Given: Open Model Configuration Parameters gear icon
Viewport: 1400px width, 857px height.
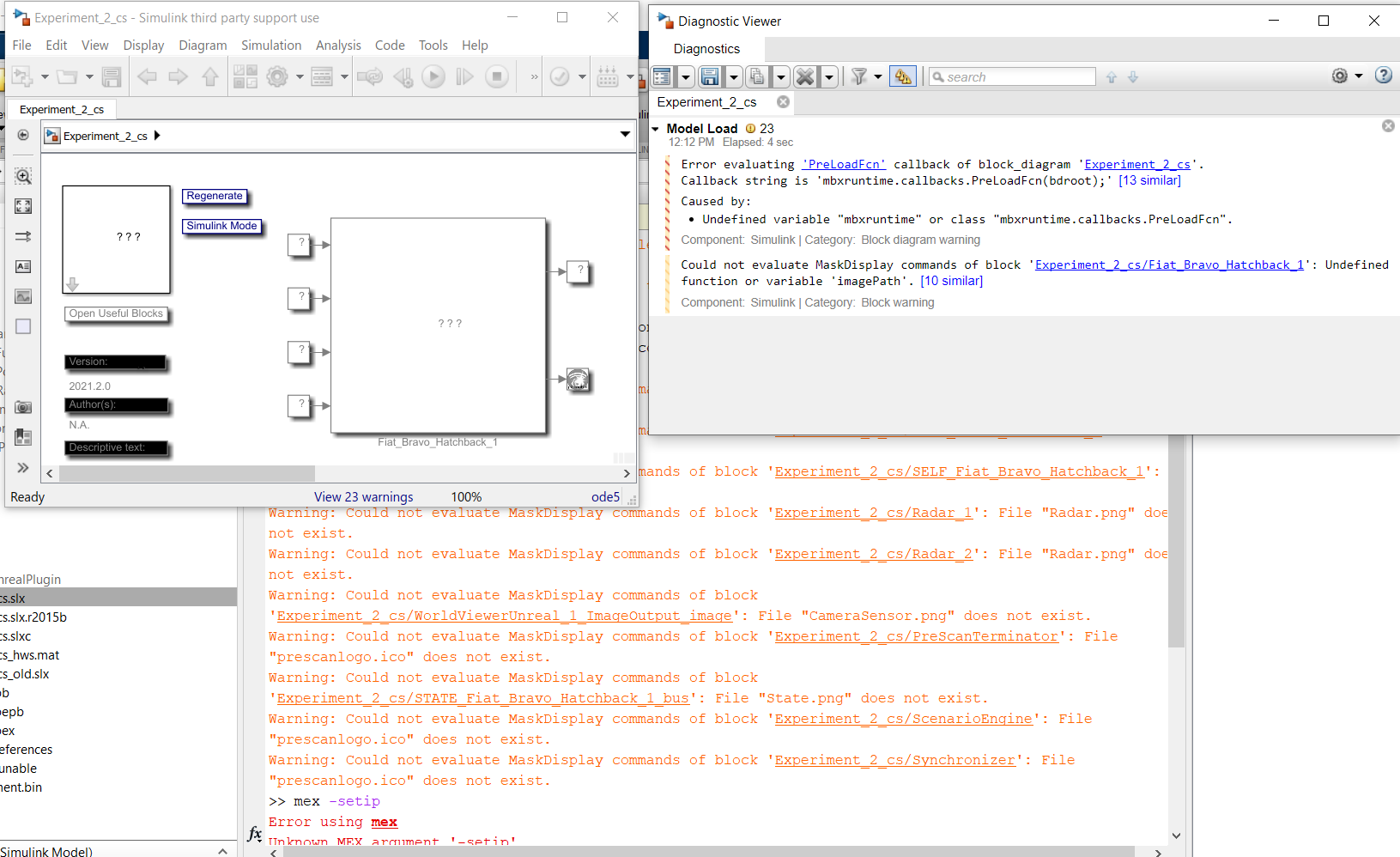Looking at the screenshot, I should coord(277,77).
